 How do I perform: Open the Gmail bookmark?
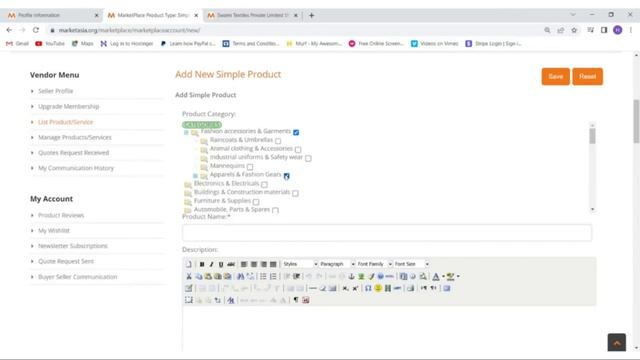click(x=17, y=43)
